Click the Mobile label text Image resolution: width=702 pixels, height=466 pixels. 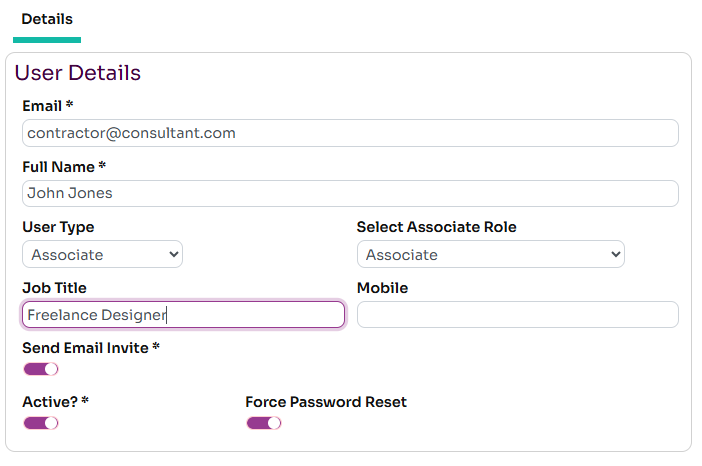pos(382,288)
